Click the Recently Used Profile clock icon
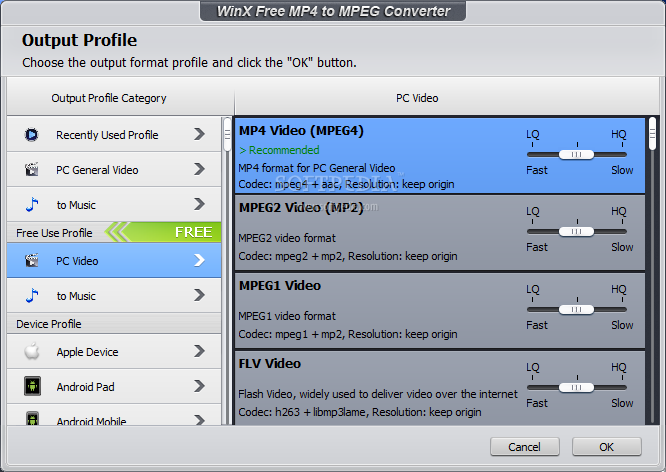The image size is (666, 472). [32, 135]
